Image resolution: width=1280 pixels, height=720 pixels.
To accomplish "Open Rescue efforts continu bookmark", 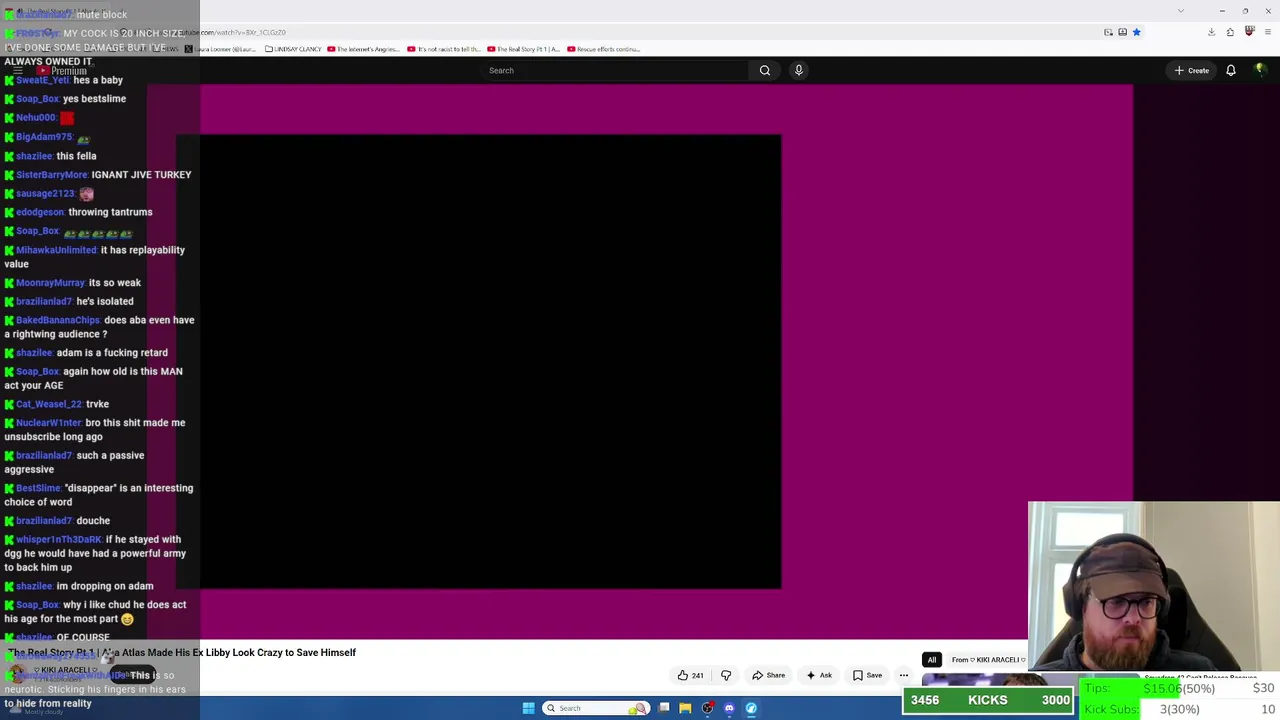I will 603,49.
